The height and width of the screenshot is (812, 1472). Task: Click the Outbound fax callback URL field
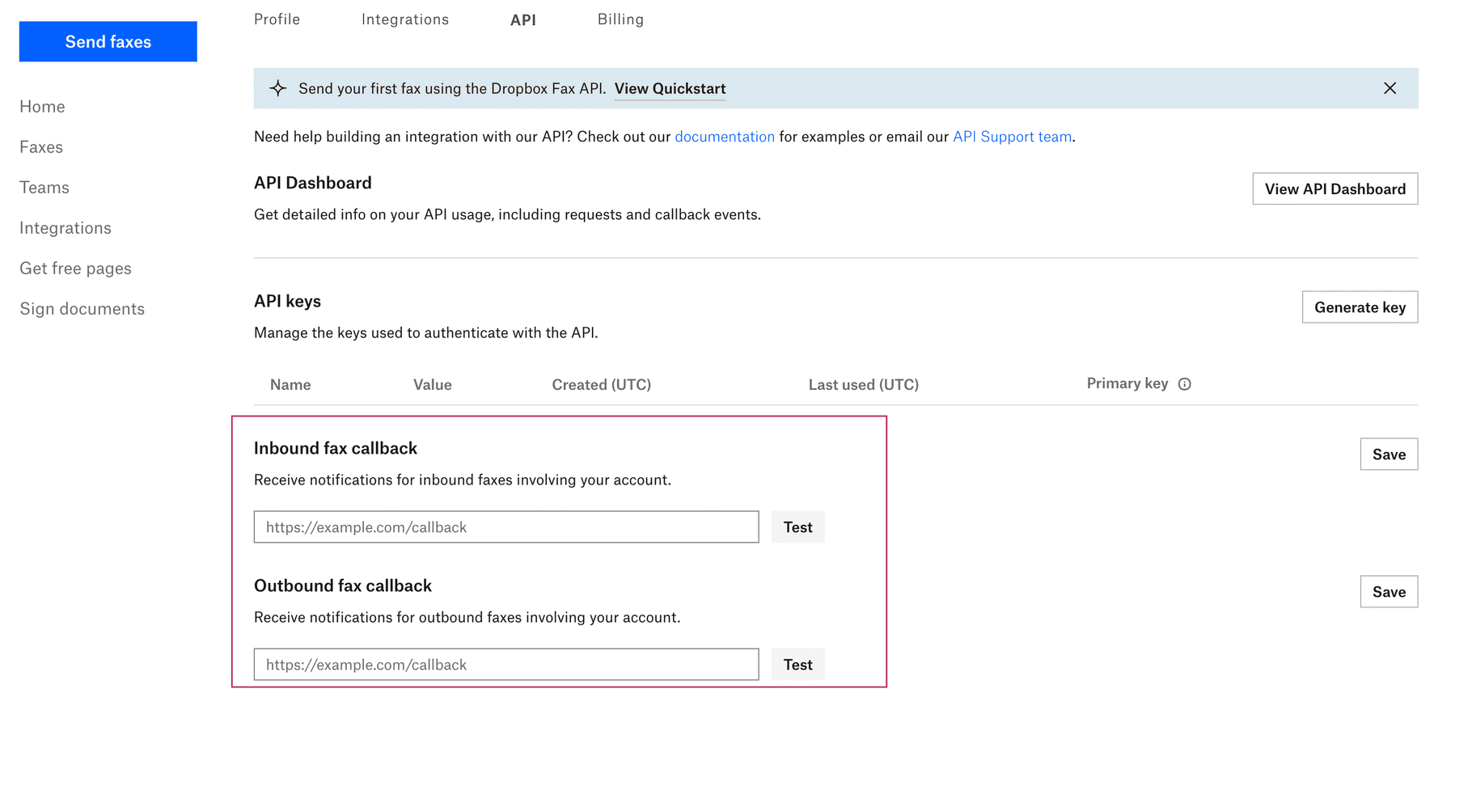505,664
